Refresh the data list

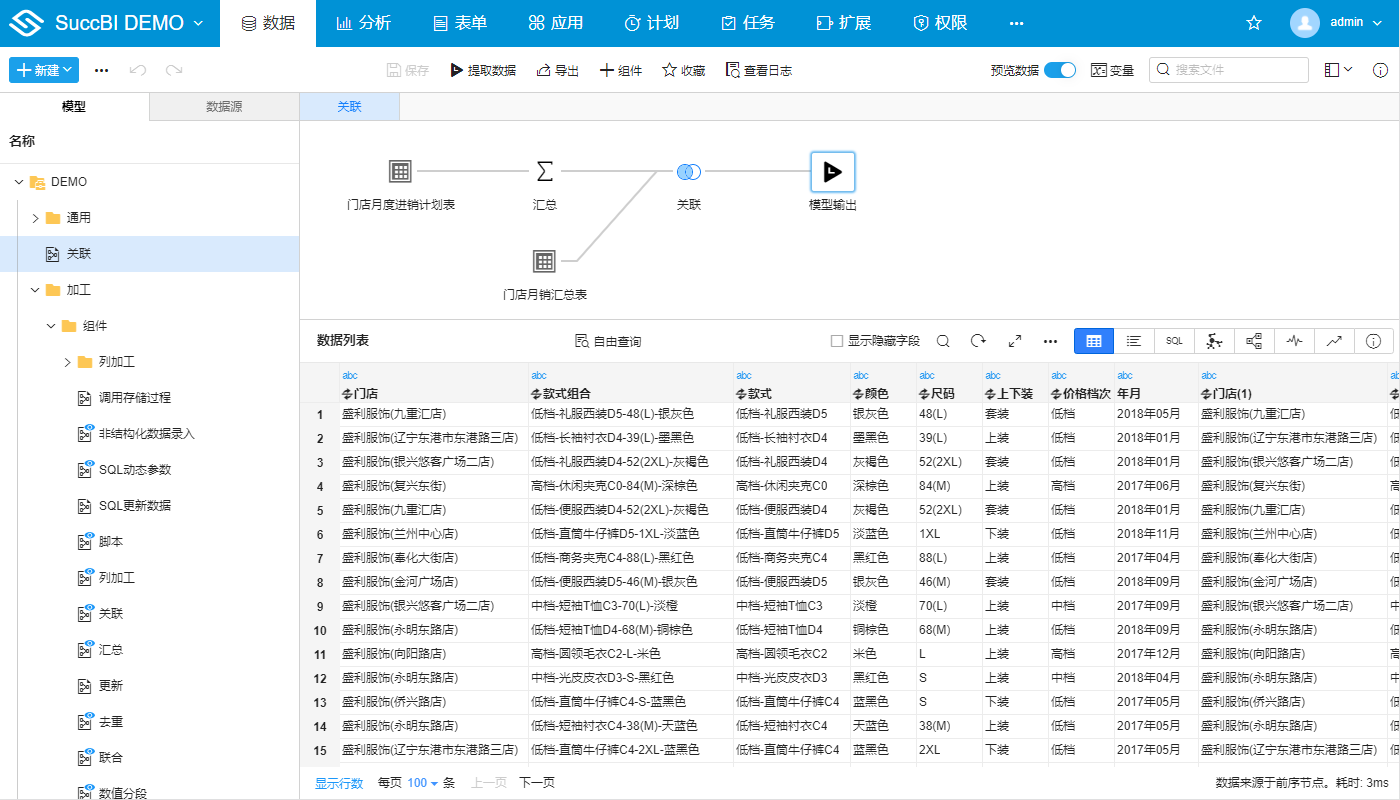(x=979, y=341)
